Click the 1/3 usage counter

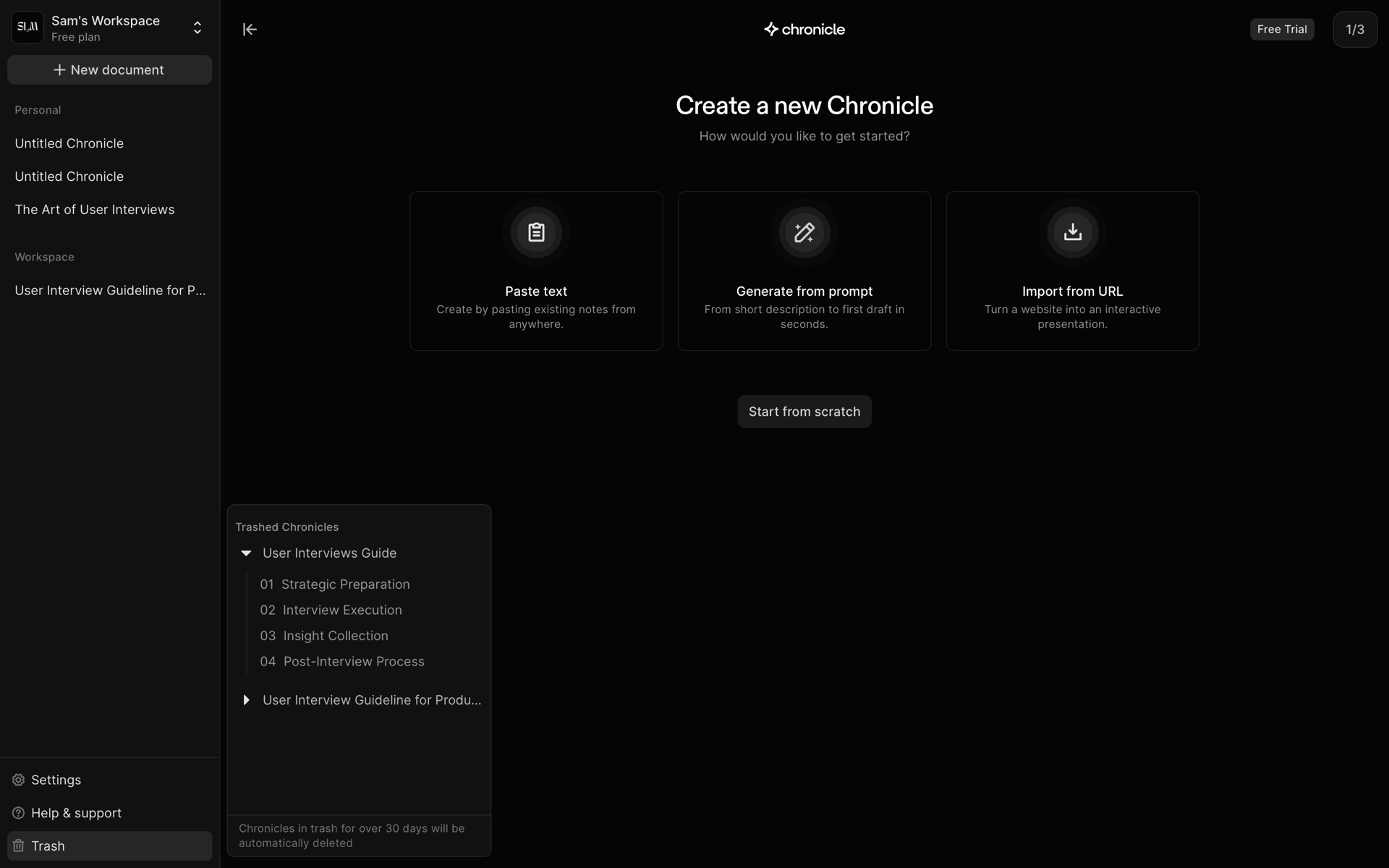(1355, 30)
